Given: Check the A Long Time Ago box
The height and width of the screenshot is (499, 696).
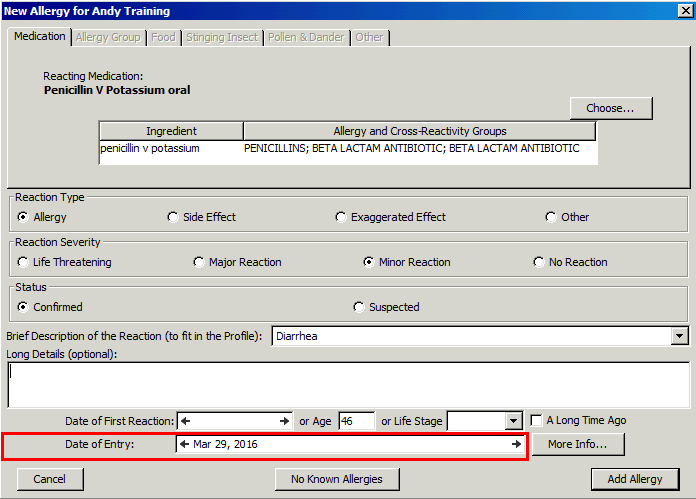Looking at the screenshot, I should (537, 421).
